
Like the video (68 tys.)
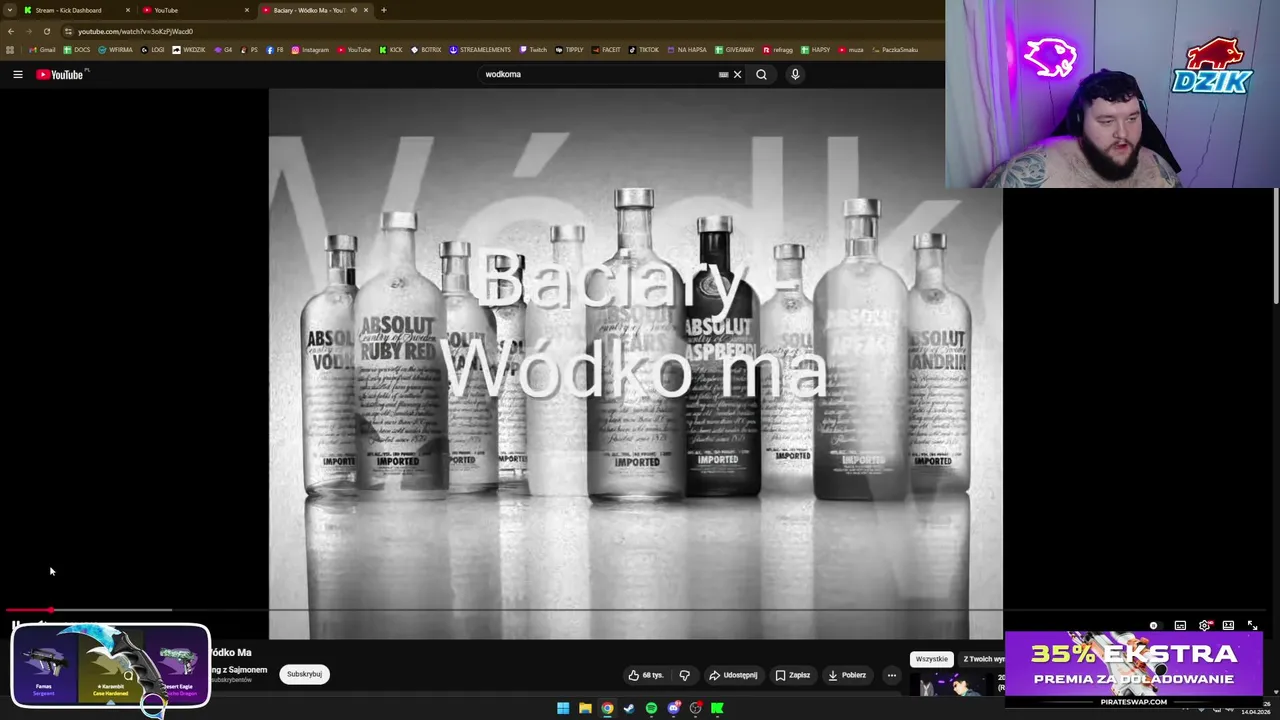coord(646,675)
